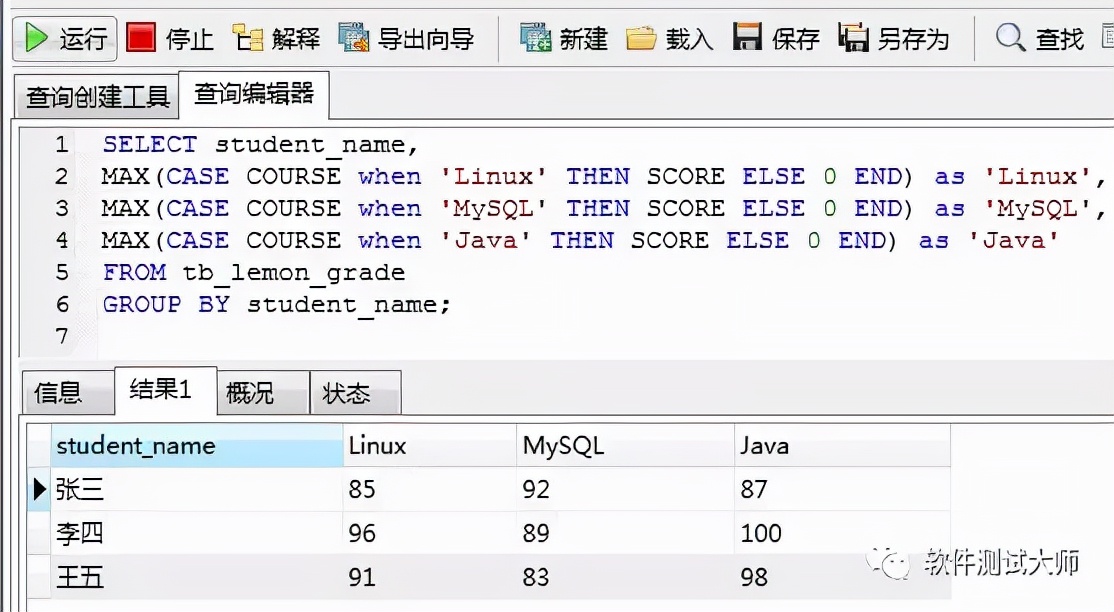Click the green Run (运行) icon
This screenshot has height=612, width=1114.
[37, 38]
